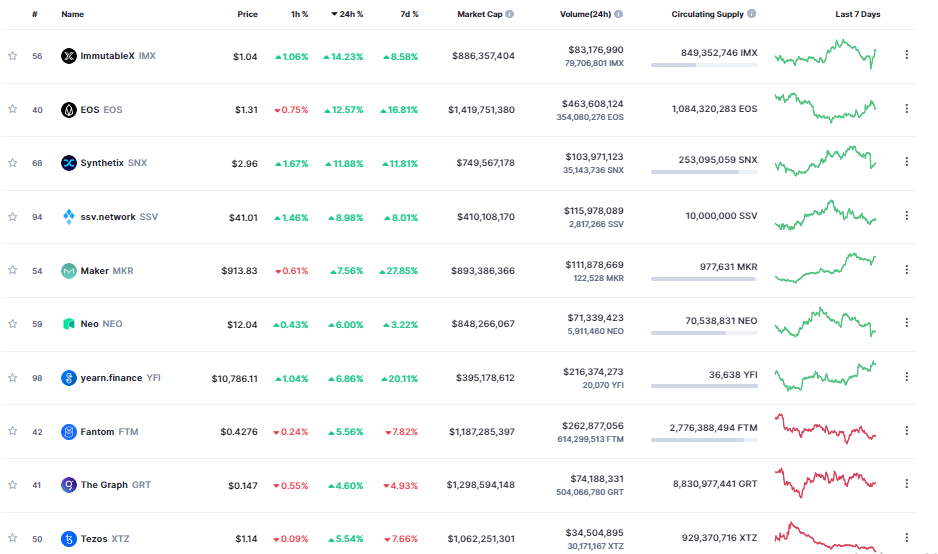Sort by 24h % column header
938x554 pixels.
[348, 14]
